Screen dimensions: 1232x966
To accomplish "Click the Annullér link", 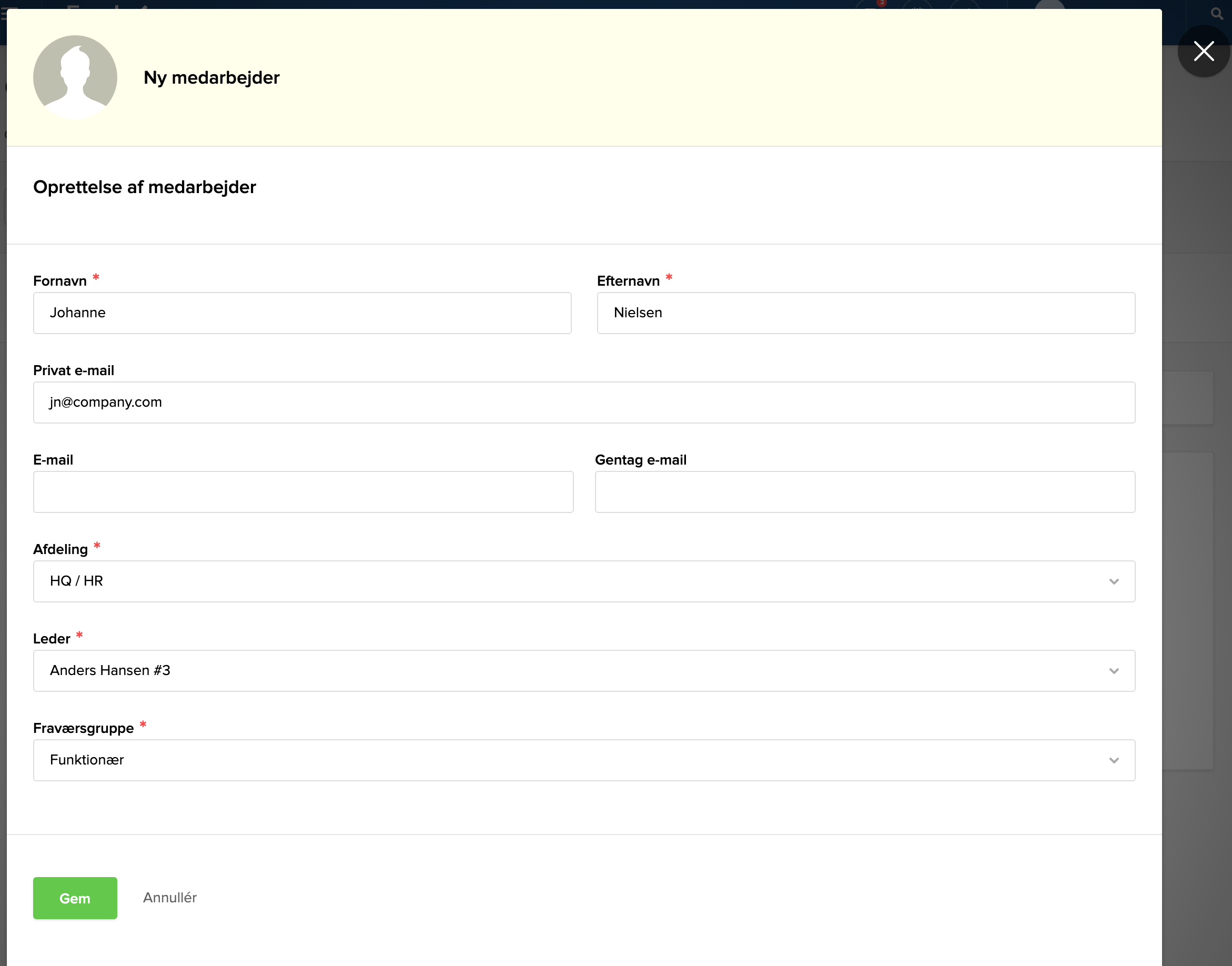I will 169,898.
